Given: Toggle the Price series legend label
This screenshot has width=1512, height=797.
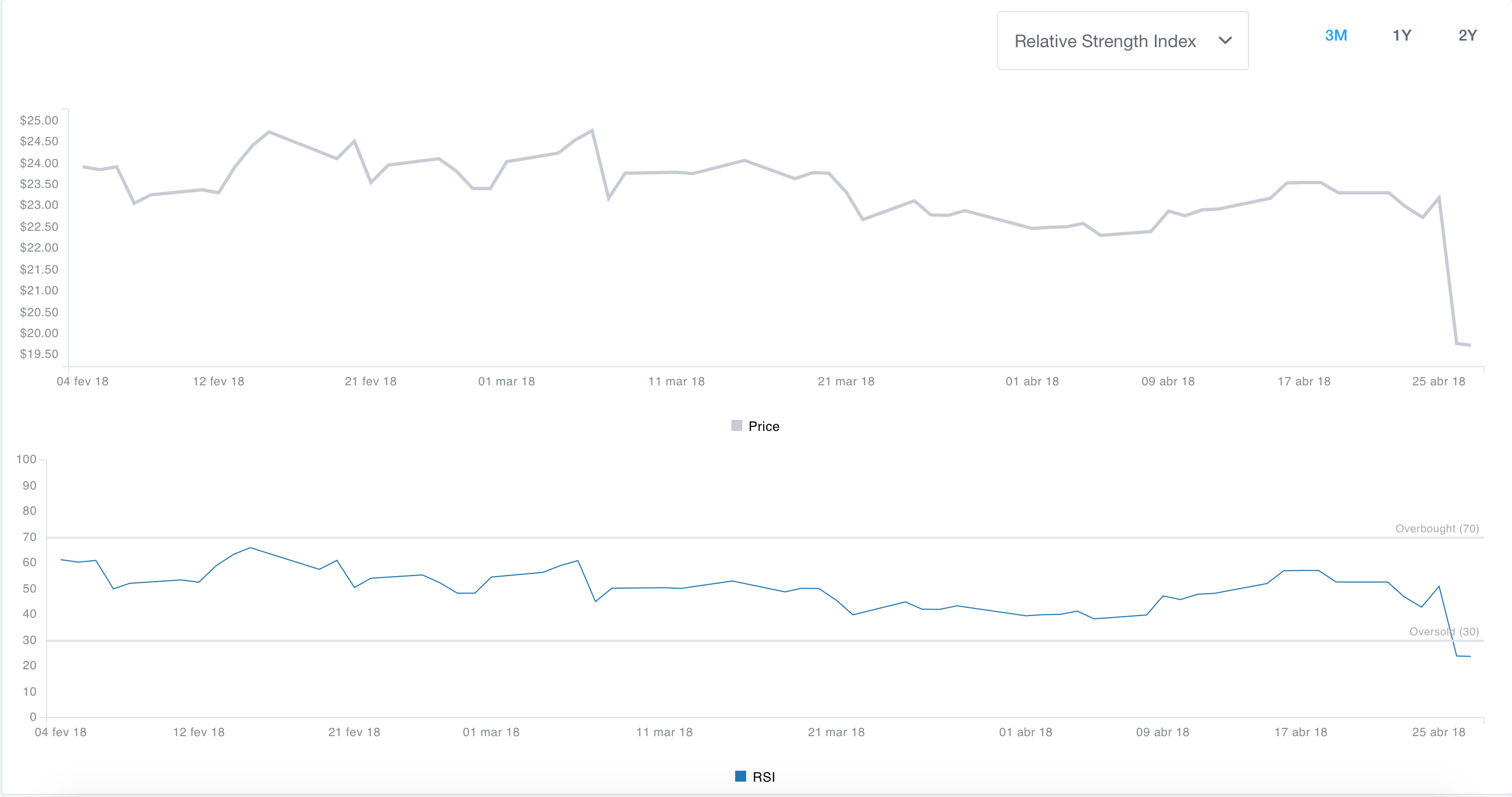Looking at the screenshot, I should point(764,426).
